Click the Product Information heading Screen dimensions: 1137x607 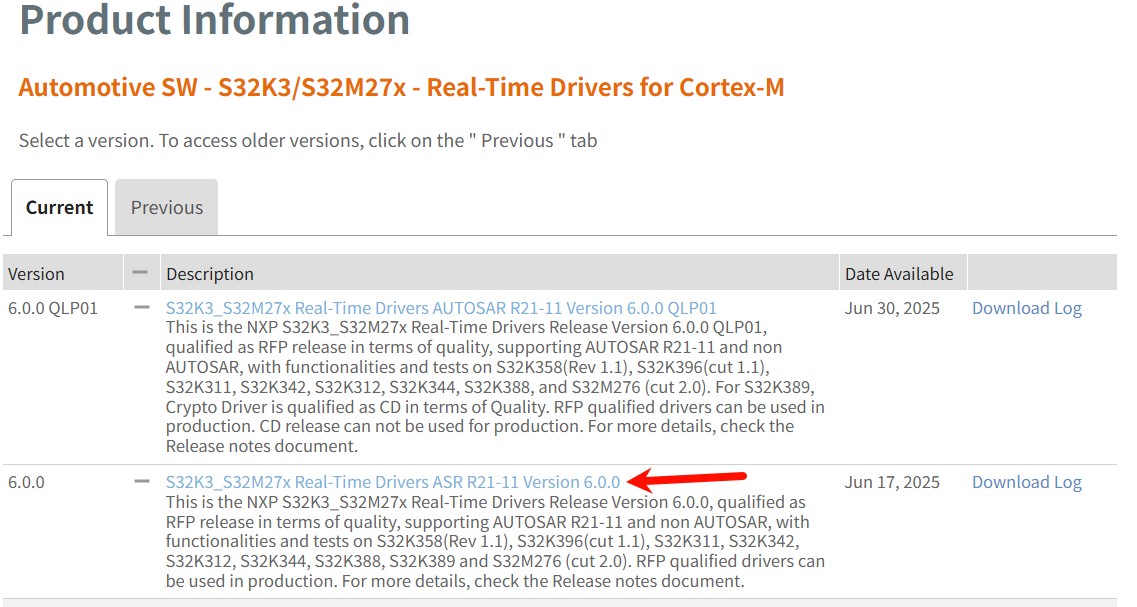(215, 19)
